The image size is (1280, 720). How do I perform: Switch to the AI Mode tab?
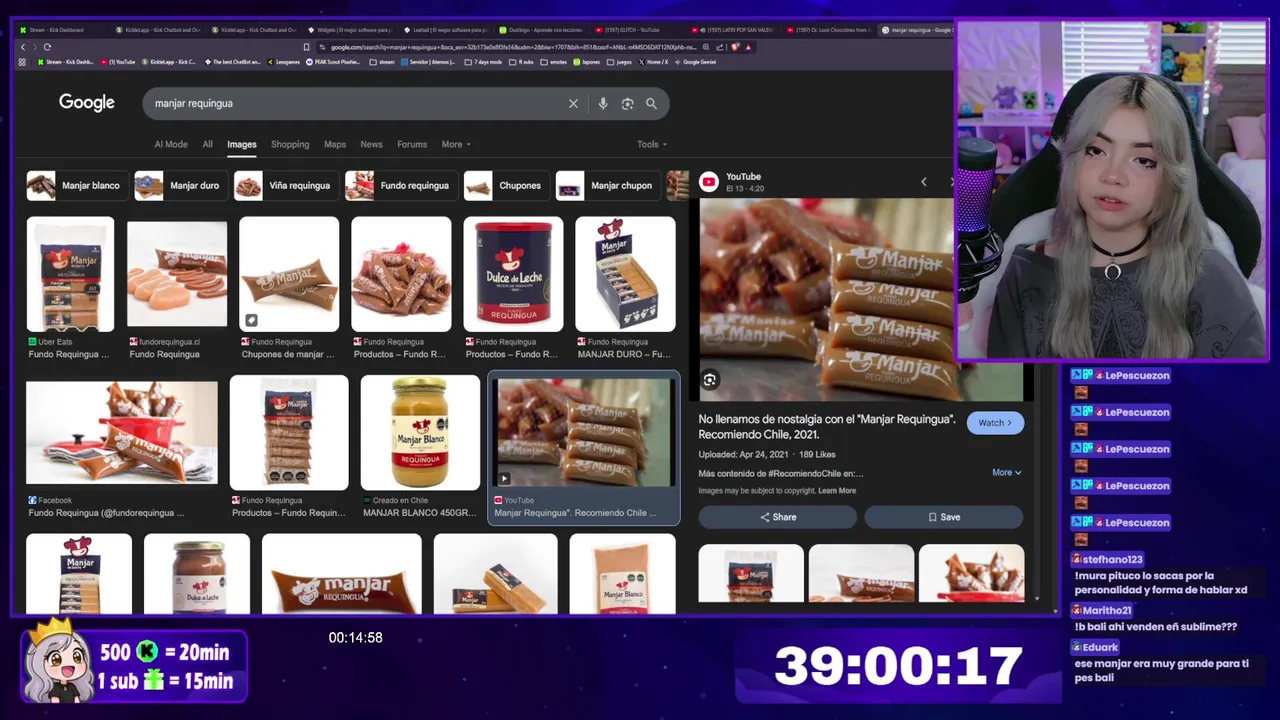click(171, 144)
